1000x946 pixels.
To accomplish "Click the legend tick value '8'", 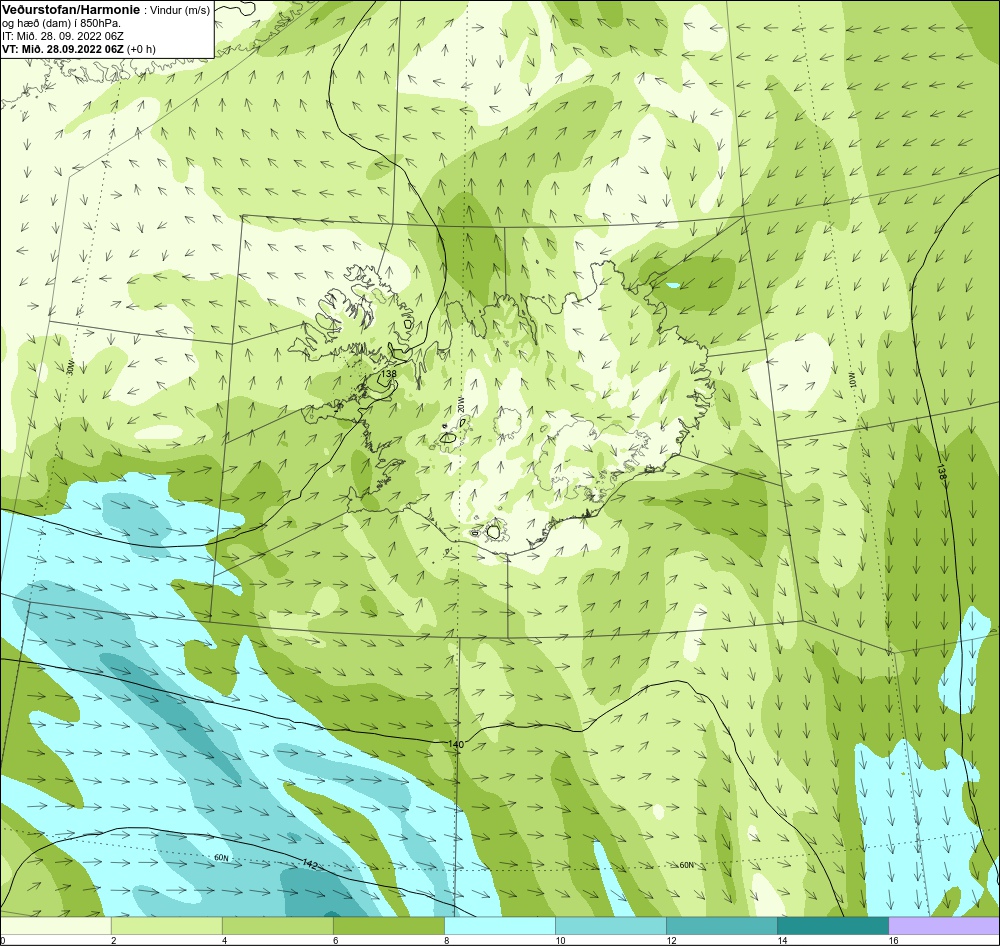I will 446,940.
